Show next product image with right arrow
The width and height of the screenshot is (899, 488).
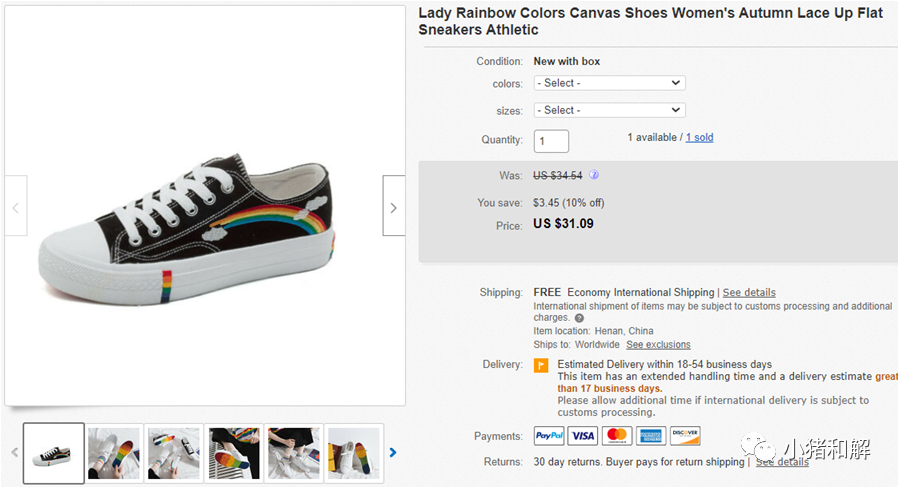click(x=394, y=206)
